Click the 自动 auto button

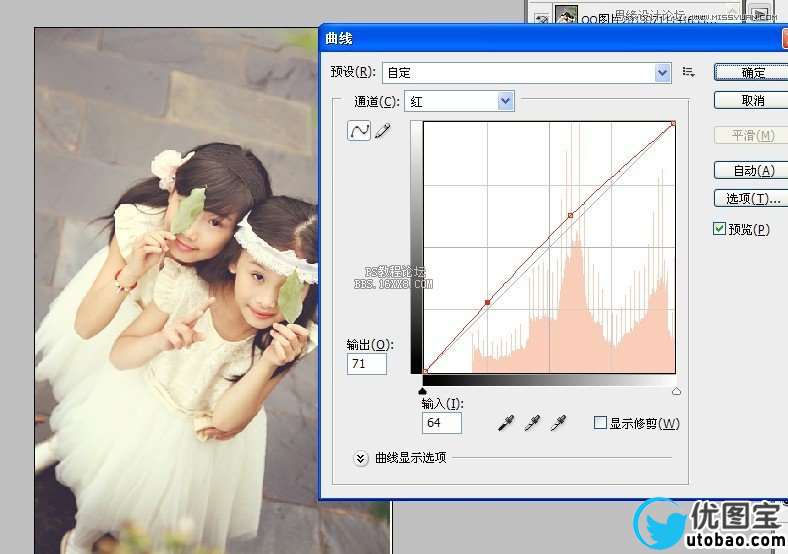752,170
